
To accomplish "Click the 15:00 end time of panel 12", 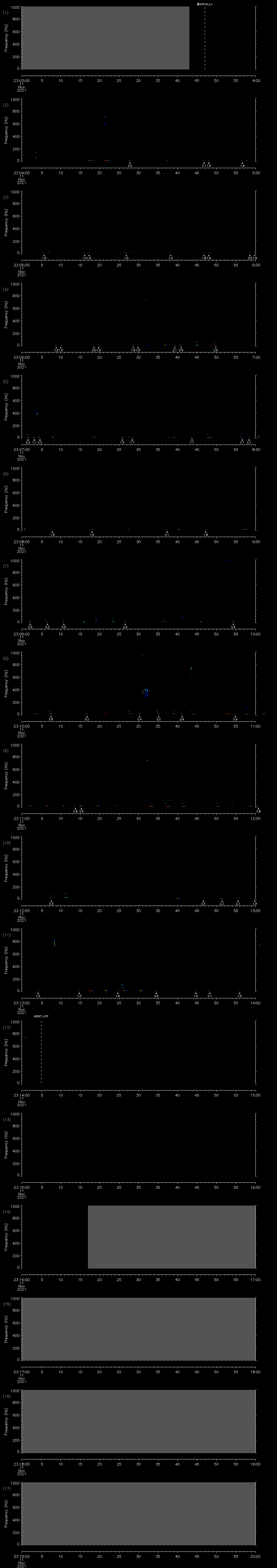I will tap(256, 1095).
